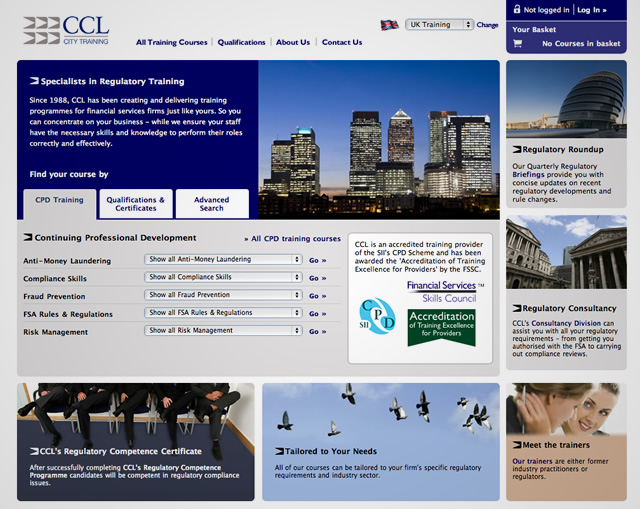Click the flying pigeons image
The image size is (640, 509).
[381, 410]
